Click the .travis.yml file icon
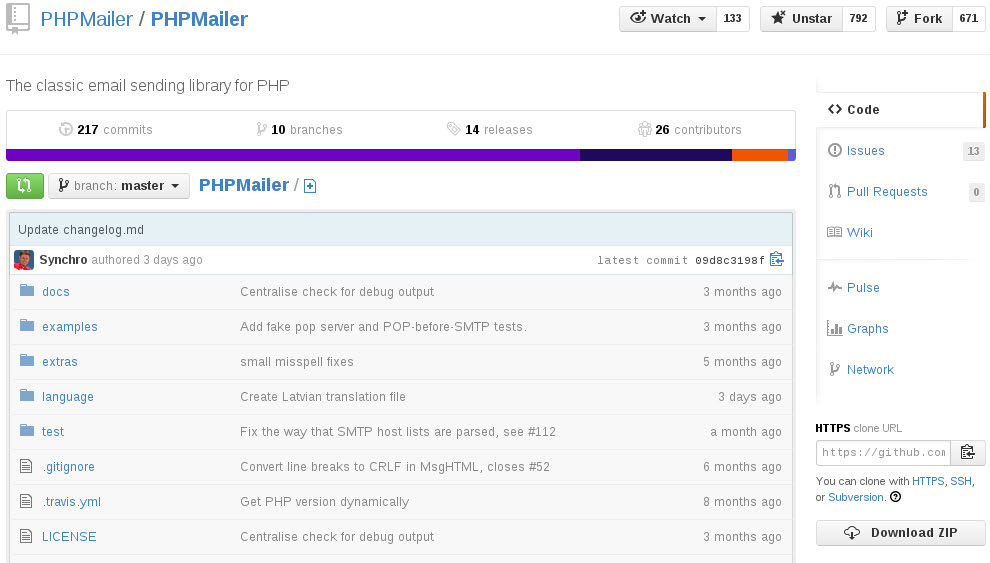990x563 pixels. click(x=26, y=501)
